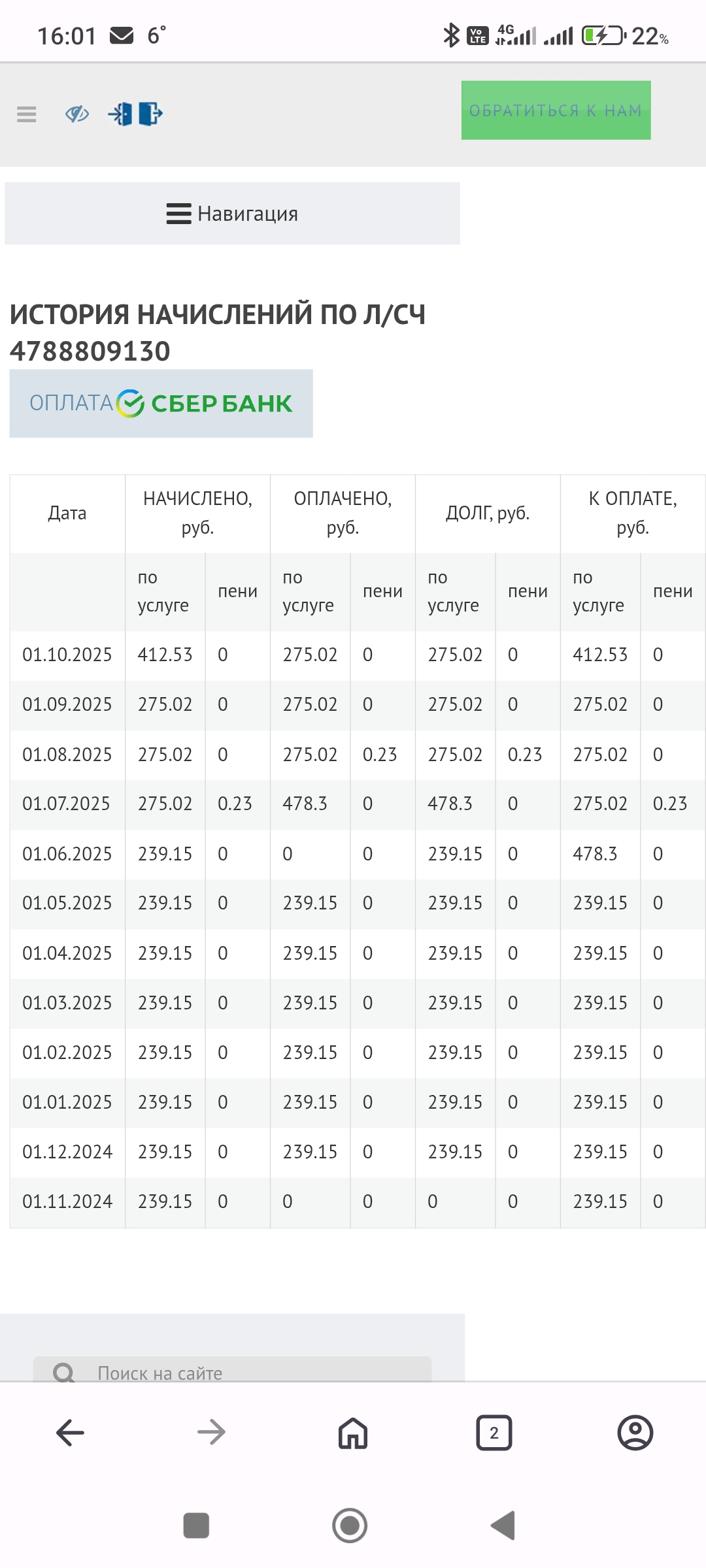Tap the Android home circle button
Viewport: 706px width, 1568px height.
(x=350, y=1526)
